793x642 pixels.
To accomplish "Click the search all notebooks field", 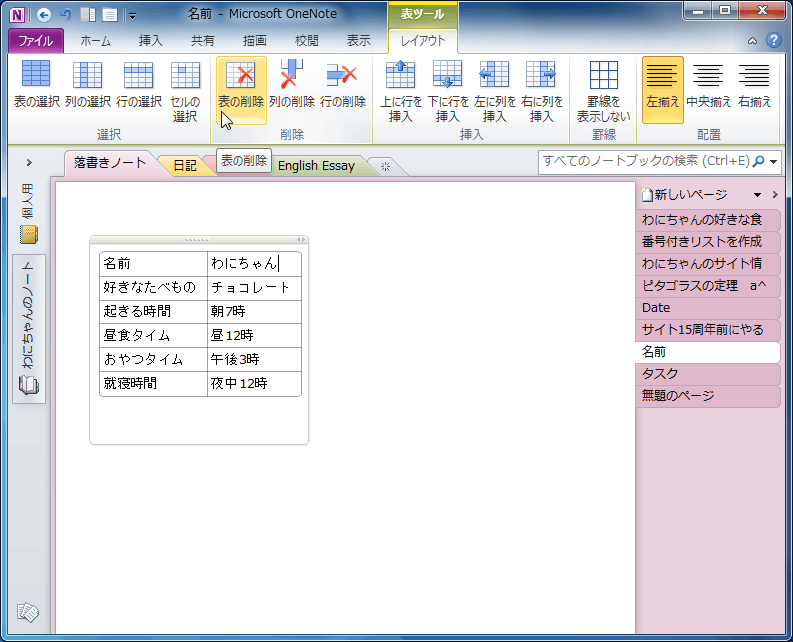I will tap(645, 161).
